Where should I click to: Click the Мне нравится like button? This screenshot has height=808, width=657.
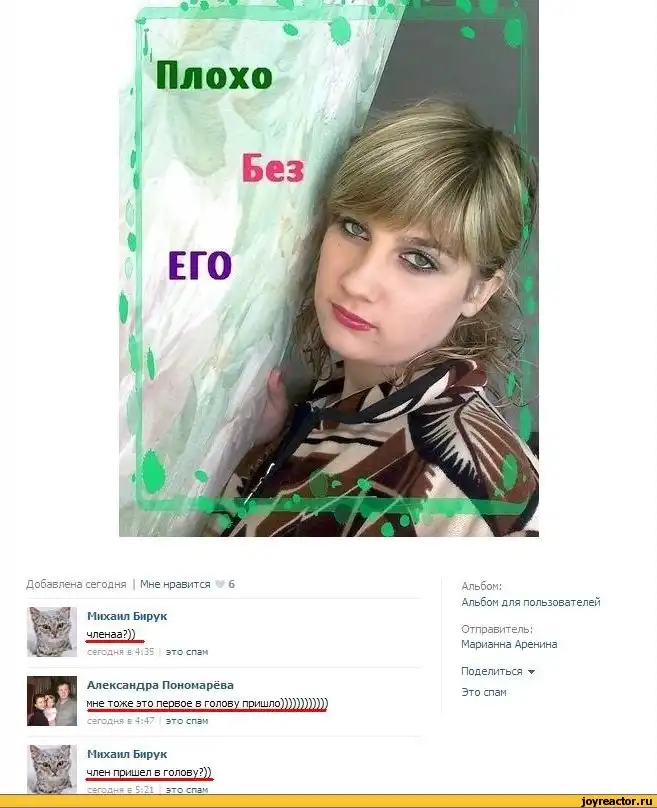point(175,584)
